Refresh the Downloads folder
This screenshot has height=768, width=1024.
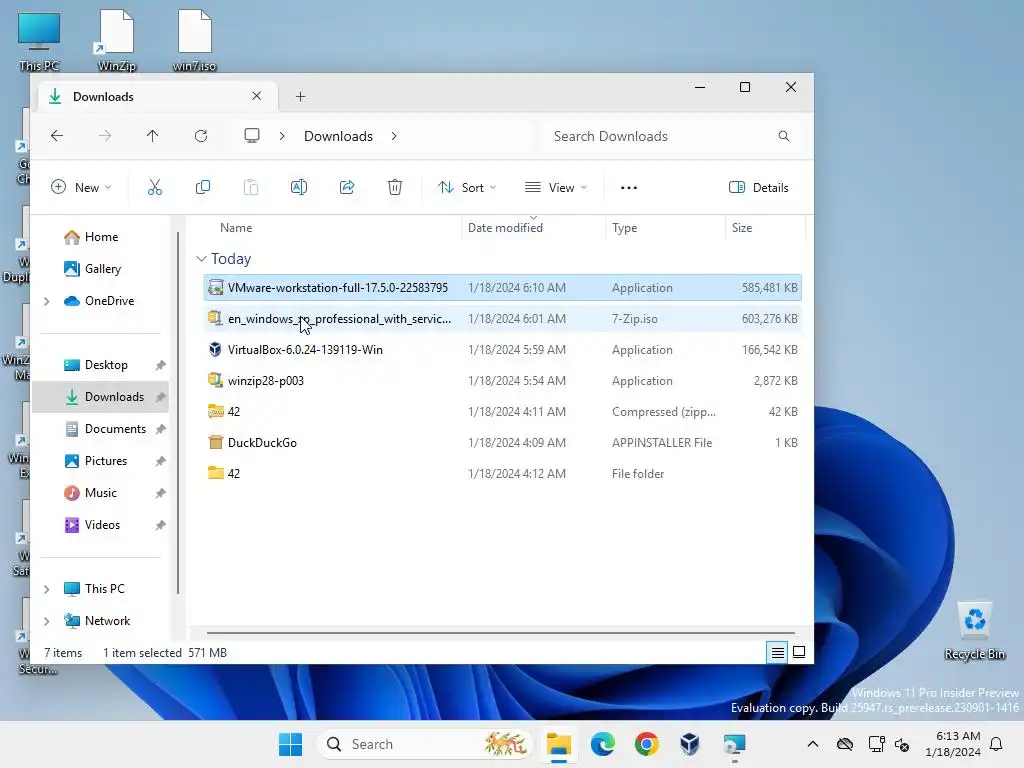200,136
